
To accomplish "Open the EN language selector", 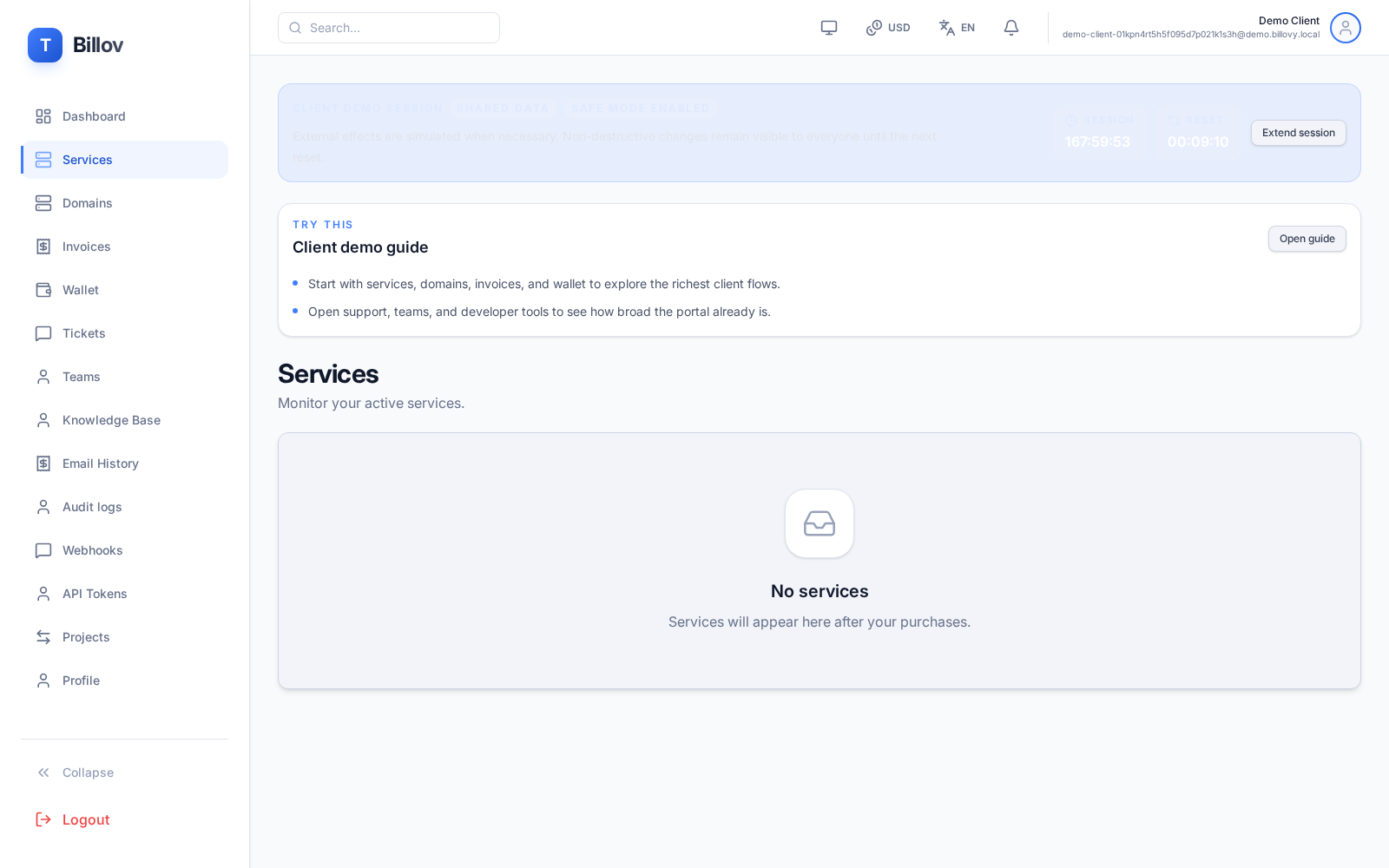I will [957, 27].
